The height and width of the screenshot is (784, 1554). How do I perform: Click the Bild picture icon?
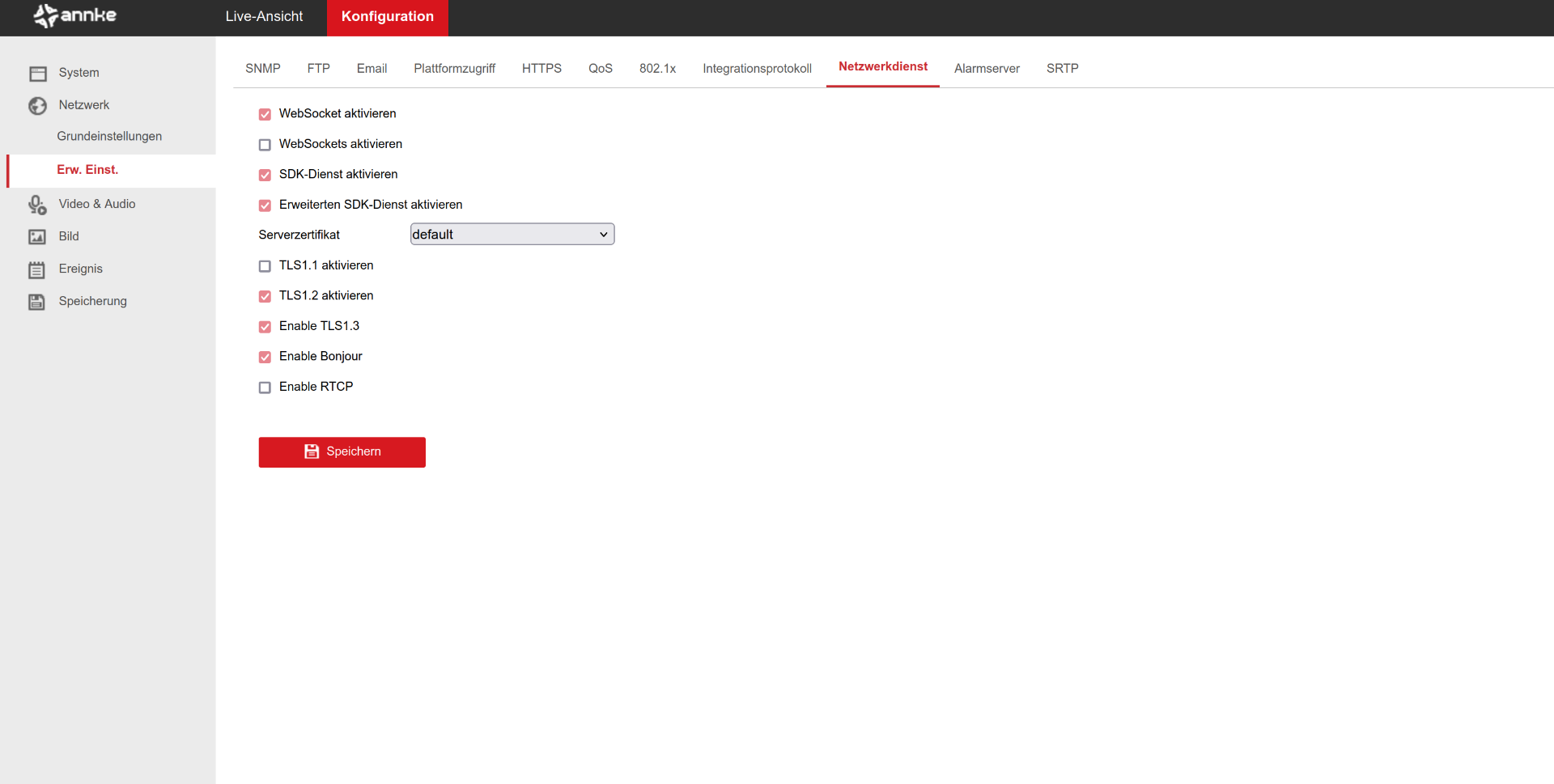(x=37, y=237)
